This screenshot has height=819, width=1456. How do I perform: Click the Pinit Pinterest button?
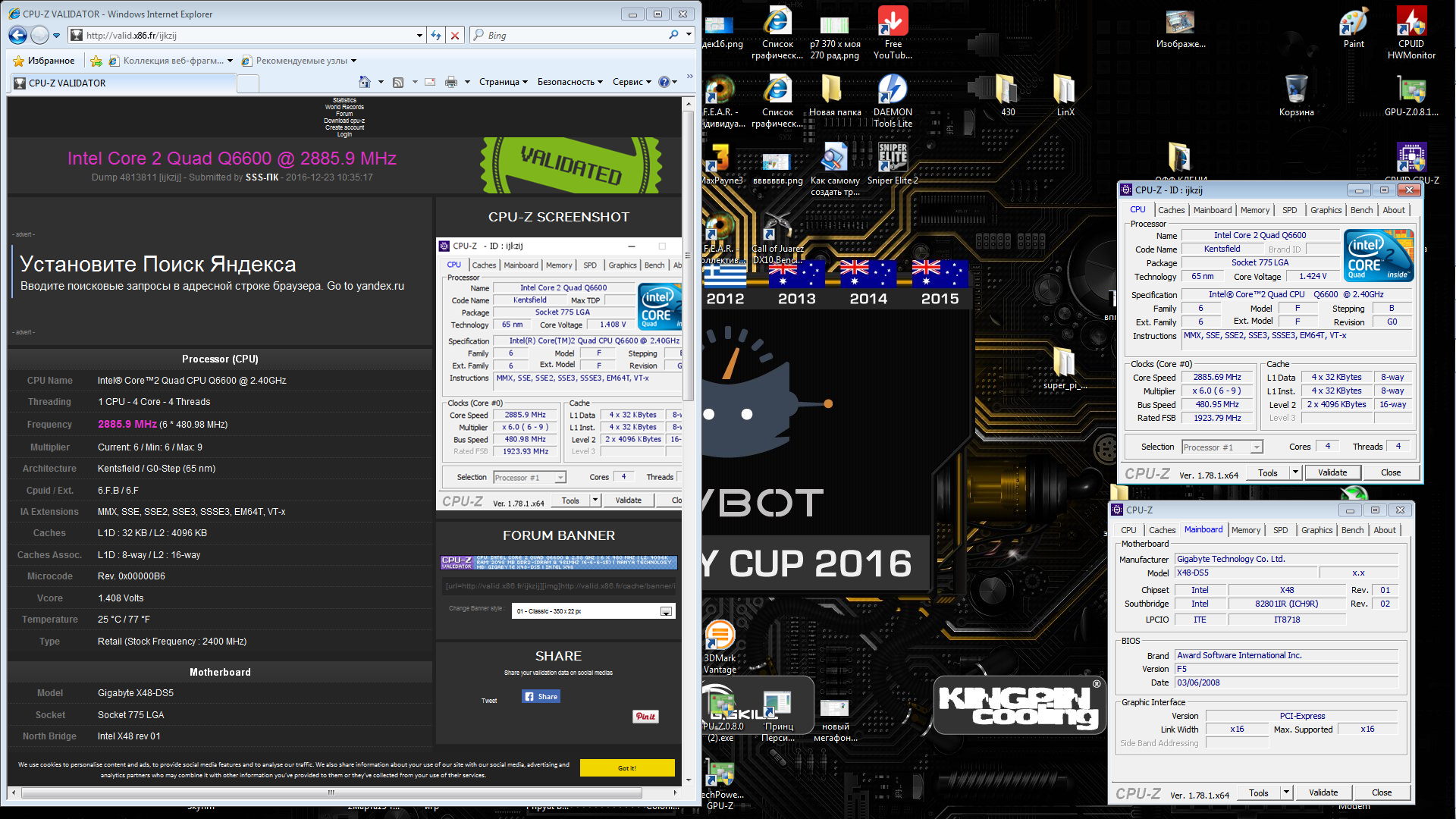(x=645, y=716)
